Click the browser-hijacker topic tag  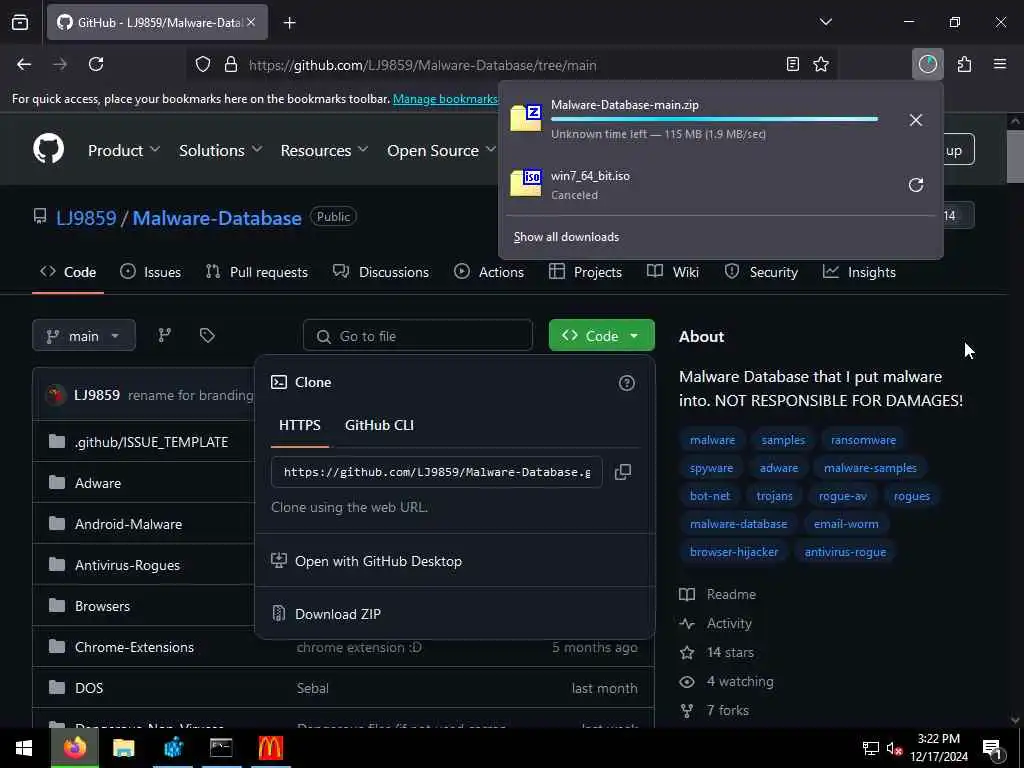(734, 552)
